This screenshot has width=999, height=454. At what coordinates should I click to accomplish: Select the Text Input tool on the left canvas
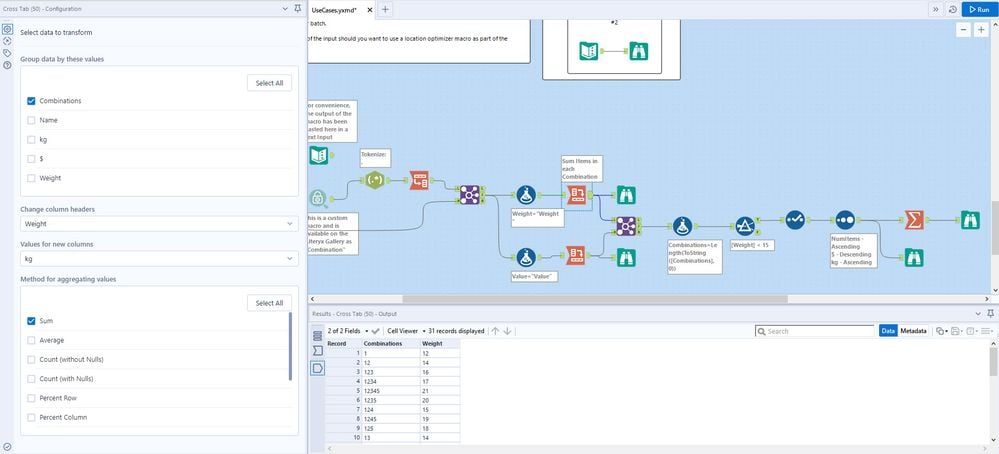point(319,155)
